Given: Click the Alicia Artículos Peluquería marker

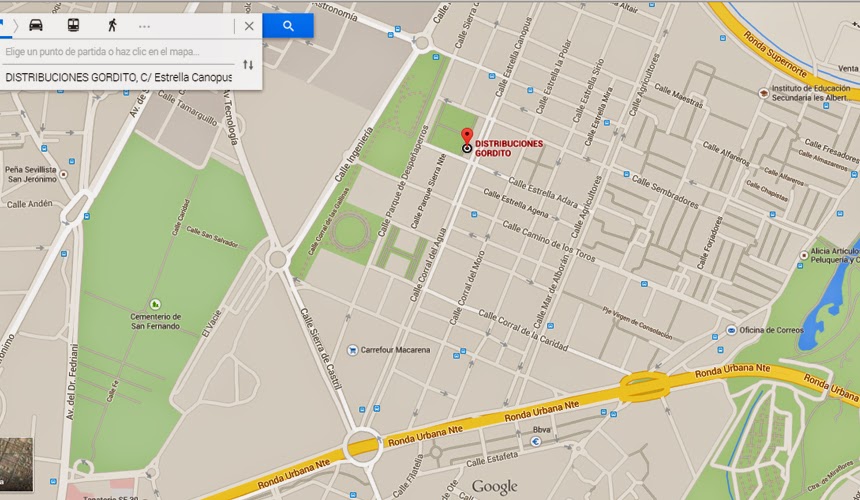Looking at the screenshot, I should [804, 255].
